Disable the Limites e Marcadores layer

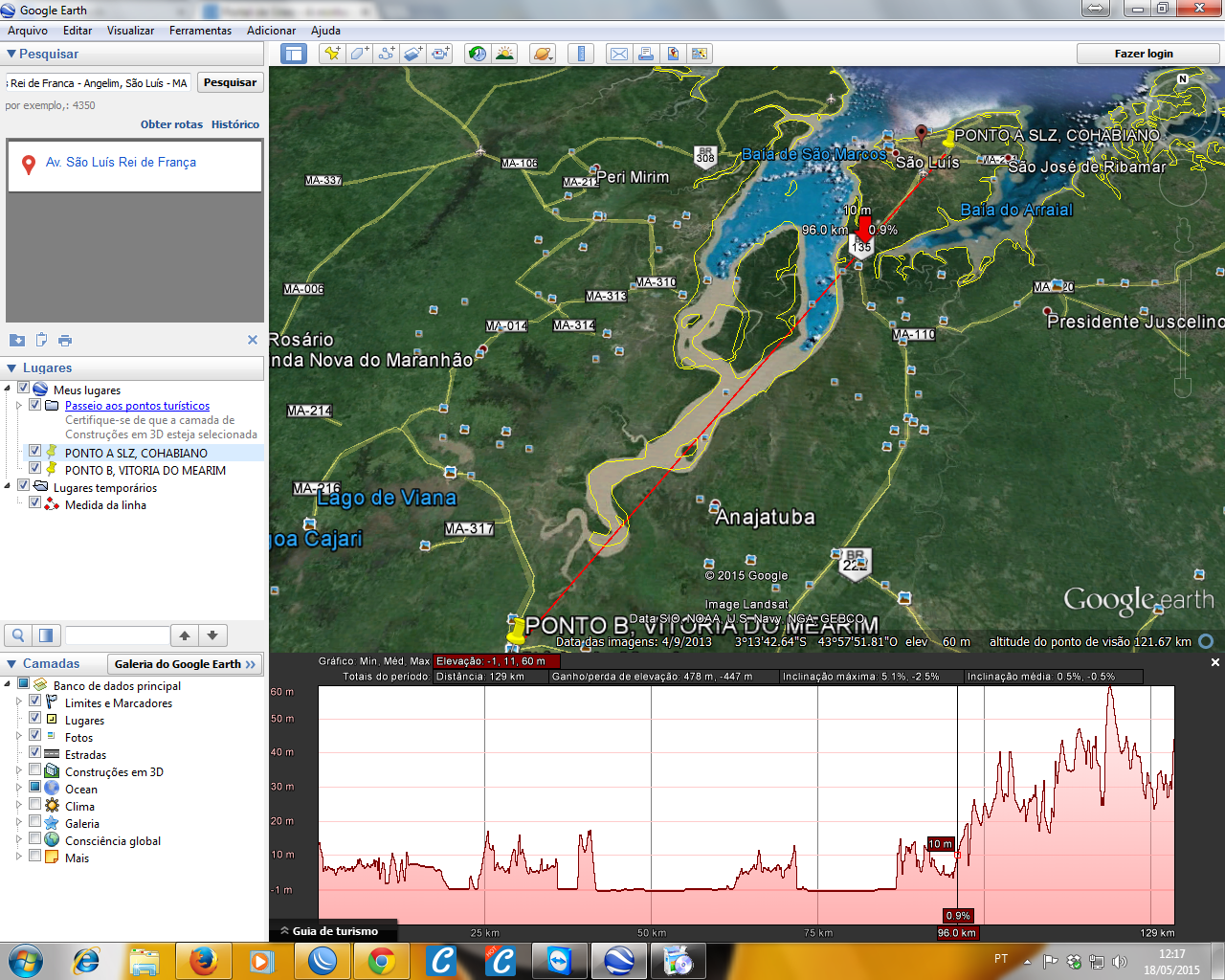point(35,702)
